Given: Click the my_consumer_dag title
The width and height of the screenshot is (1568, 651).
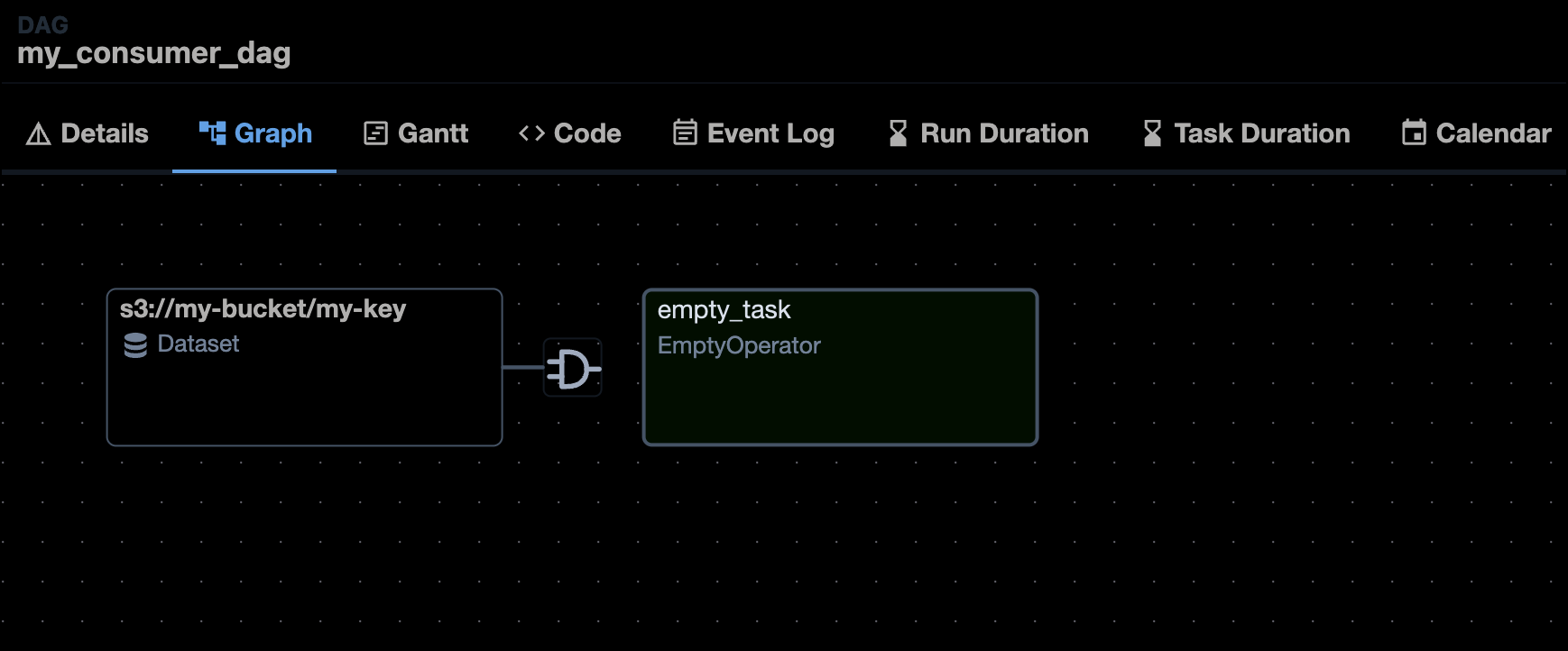Looking at the screenshot, I should coord(154,53).
